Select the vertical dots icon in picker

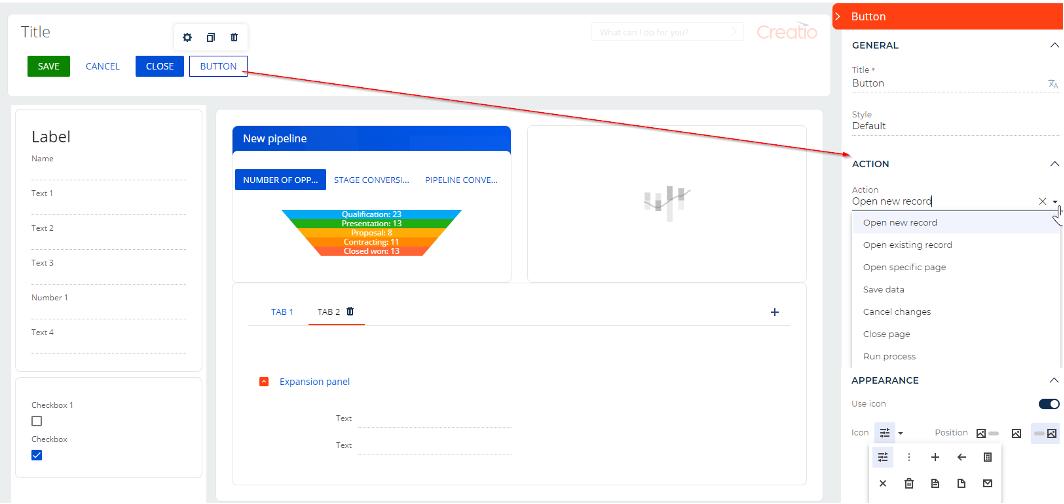(909, 457)
